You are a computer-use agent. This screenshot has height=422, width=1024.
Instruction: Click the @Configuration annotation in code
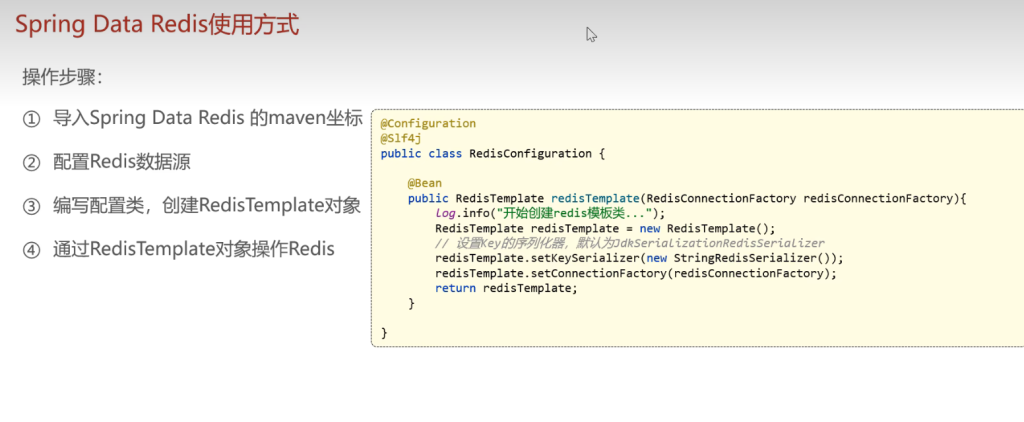(428, 124)
